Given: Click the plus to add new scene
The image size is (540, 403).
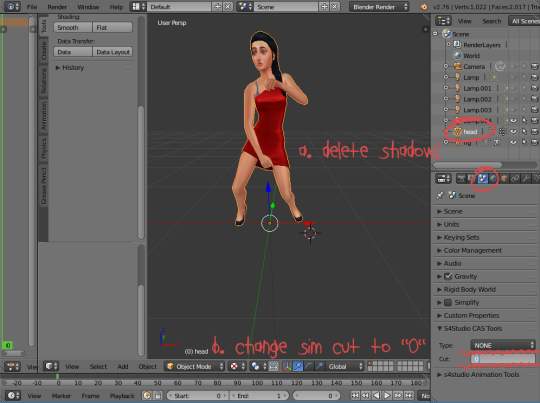Looking at the screenshot, I should coord(324,7).
